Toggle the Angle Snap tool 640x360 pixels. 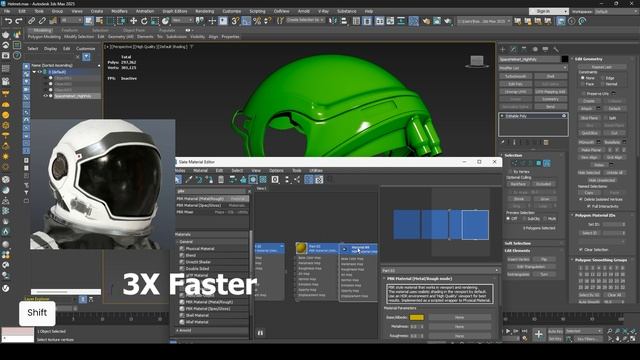(246, 21)
